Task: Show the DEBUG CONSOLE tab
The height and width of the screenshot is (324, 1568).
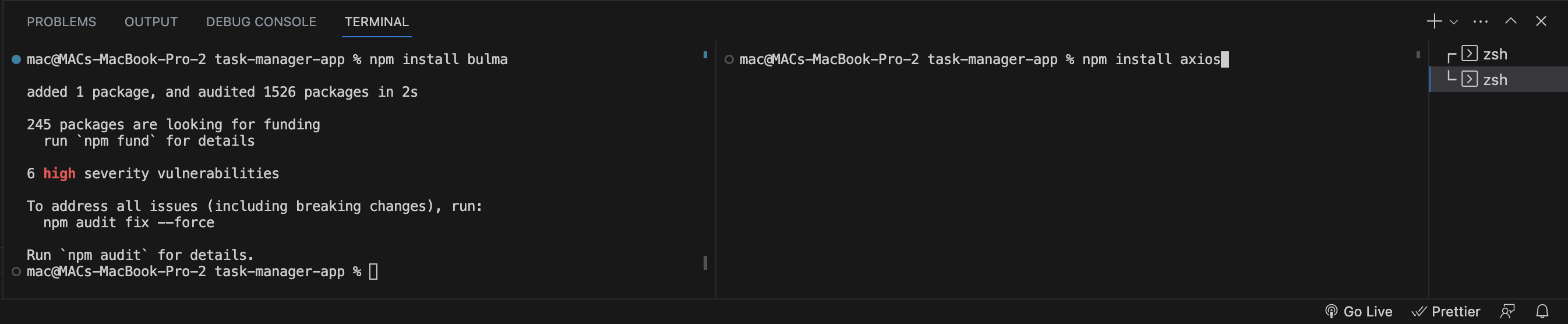Action: (x=261, y=22)
